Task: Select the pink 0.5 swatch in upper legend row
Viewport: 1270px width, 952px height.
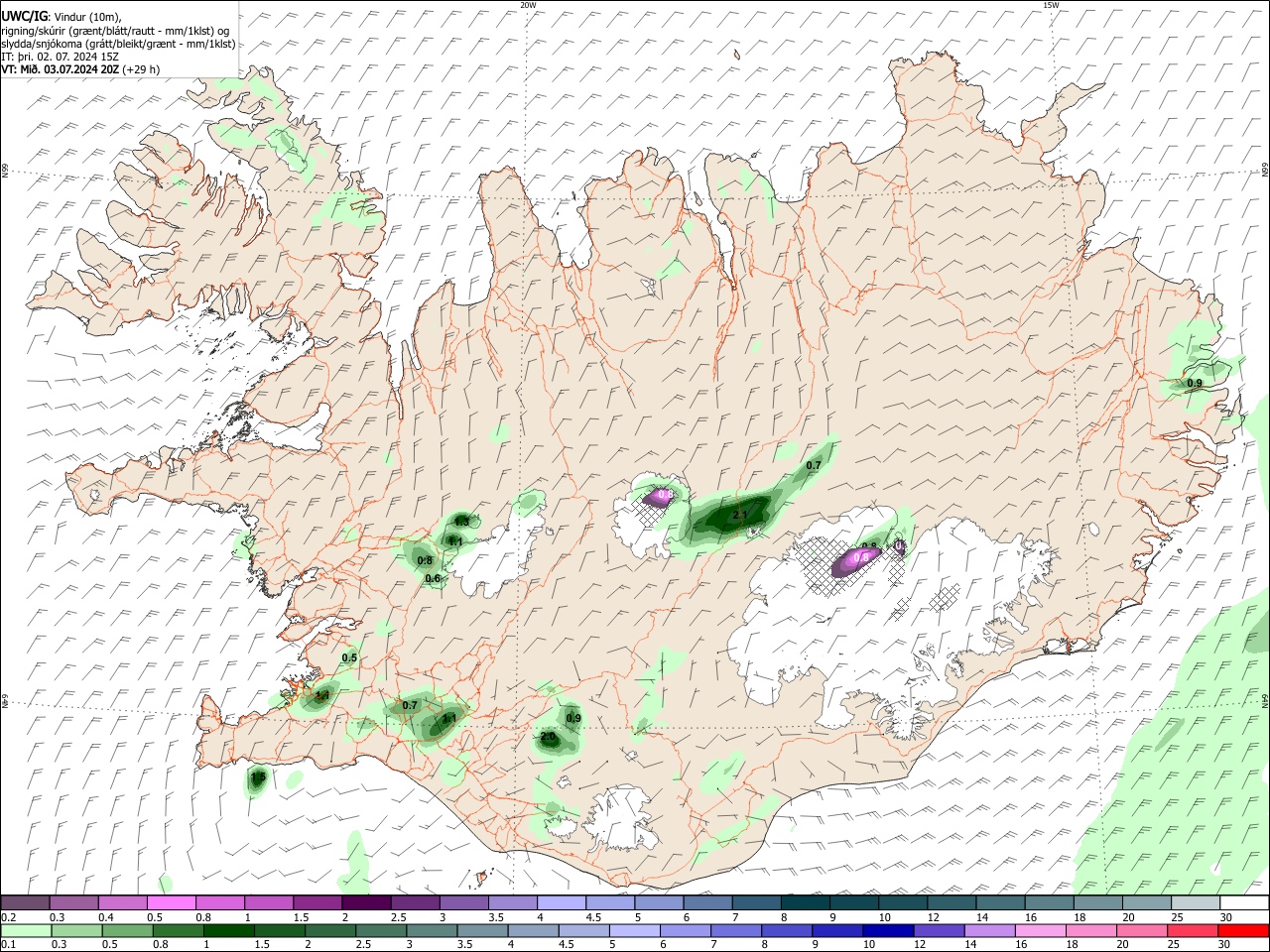Action: (172, 903)
